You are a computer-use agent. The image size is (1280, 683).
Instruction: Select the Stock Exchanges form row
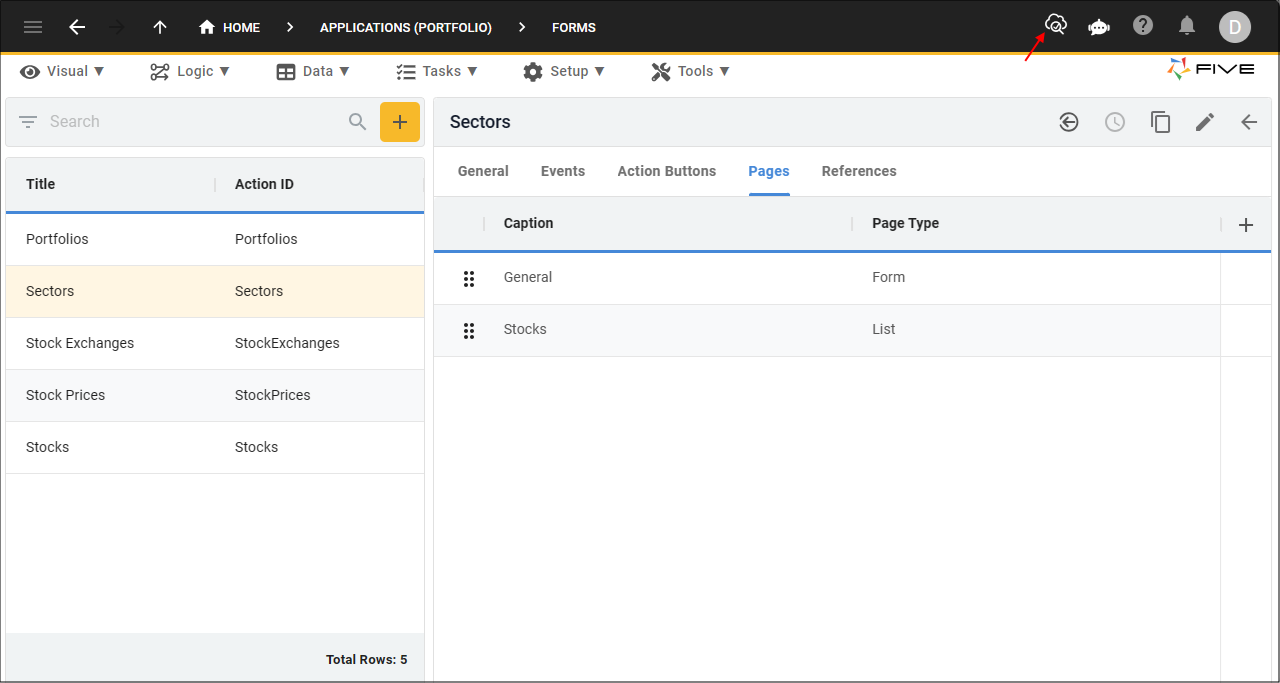215,343
